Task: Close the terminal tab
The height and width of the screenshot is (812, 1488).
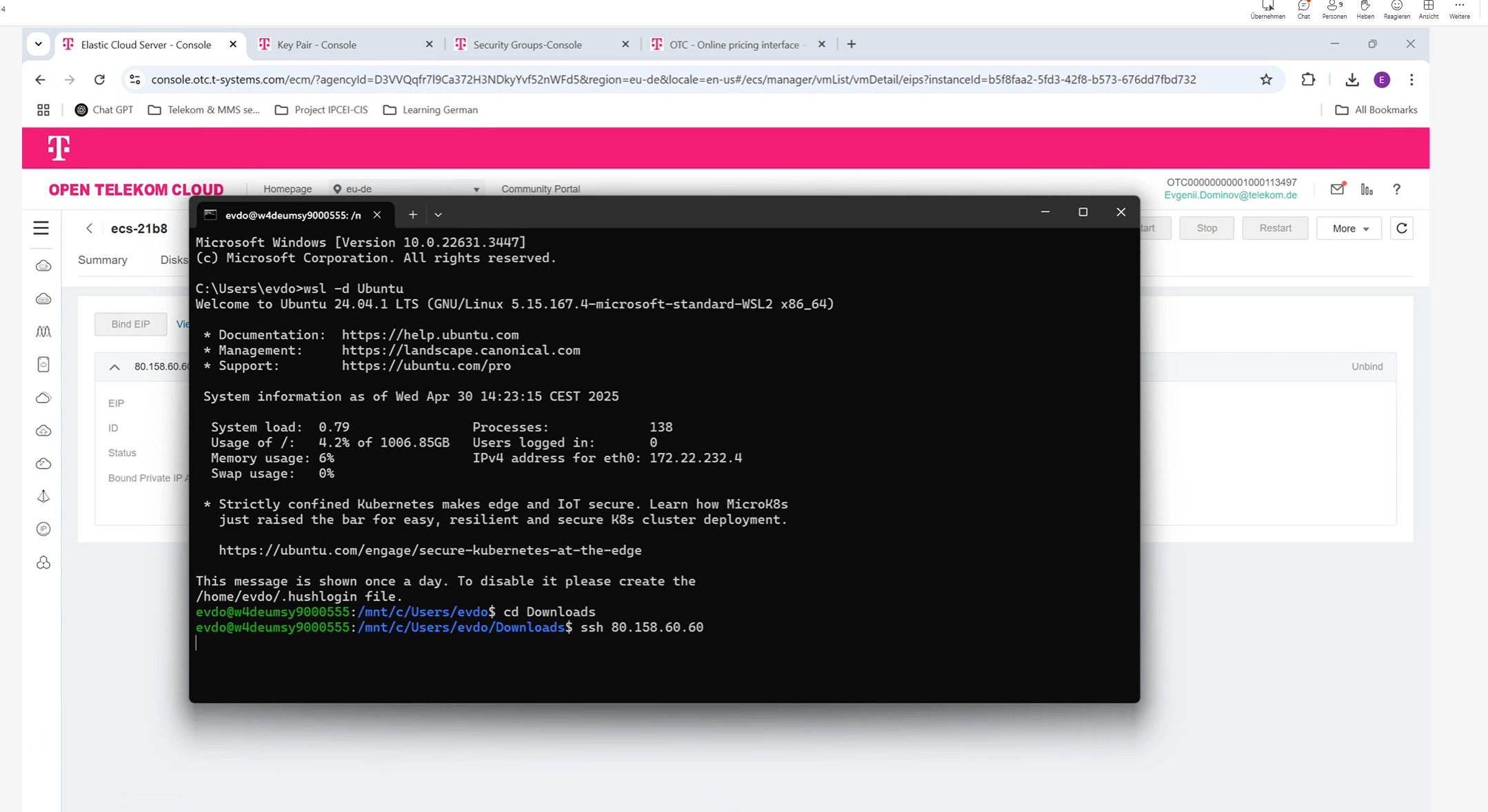Action: (x=377, y=215)
